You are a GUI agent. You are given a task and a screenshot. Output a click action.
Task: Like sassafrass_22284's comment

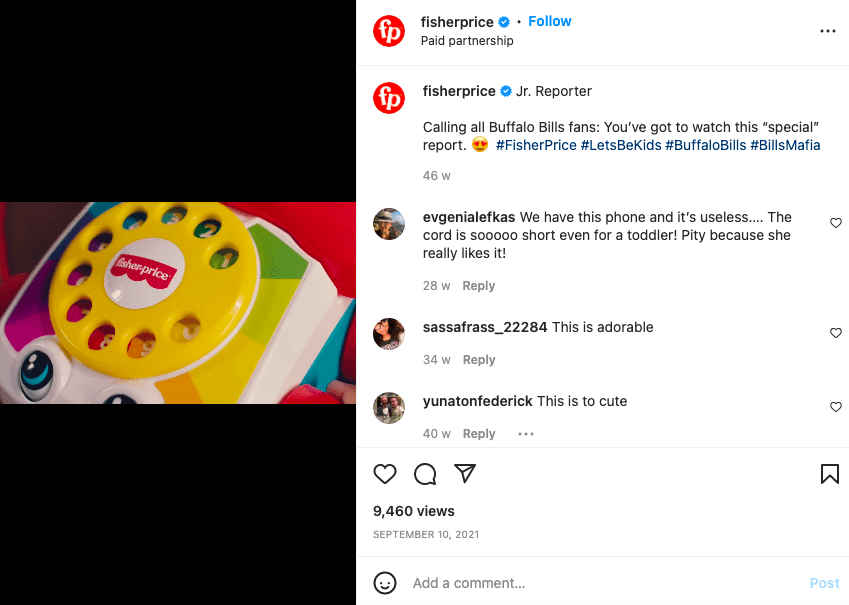coord(836,333)
